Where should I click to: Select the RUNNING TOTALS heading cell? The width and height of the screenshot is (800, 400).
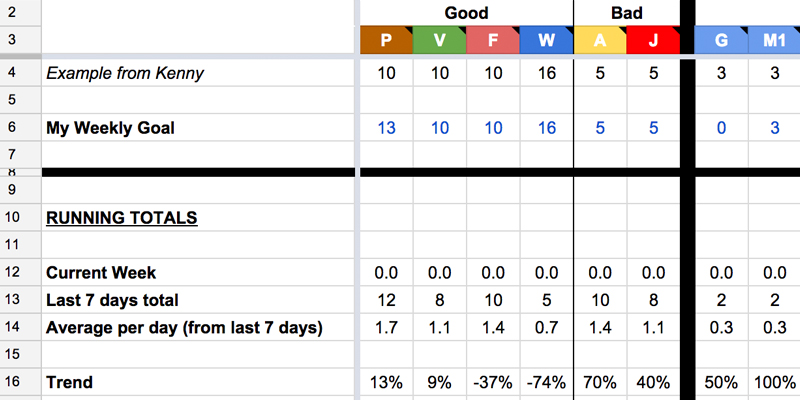pyautogui.click(x=198, y=217)
